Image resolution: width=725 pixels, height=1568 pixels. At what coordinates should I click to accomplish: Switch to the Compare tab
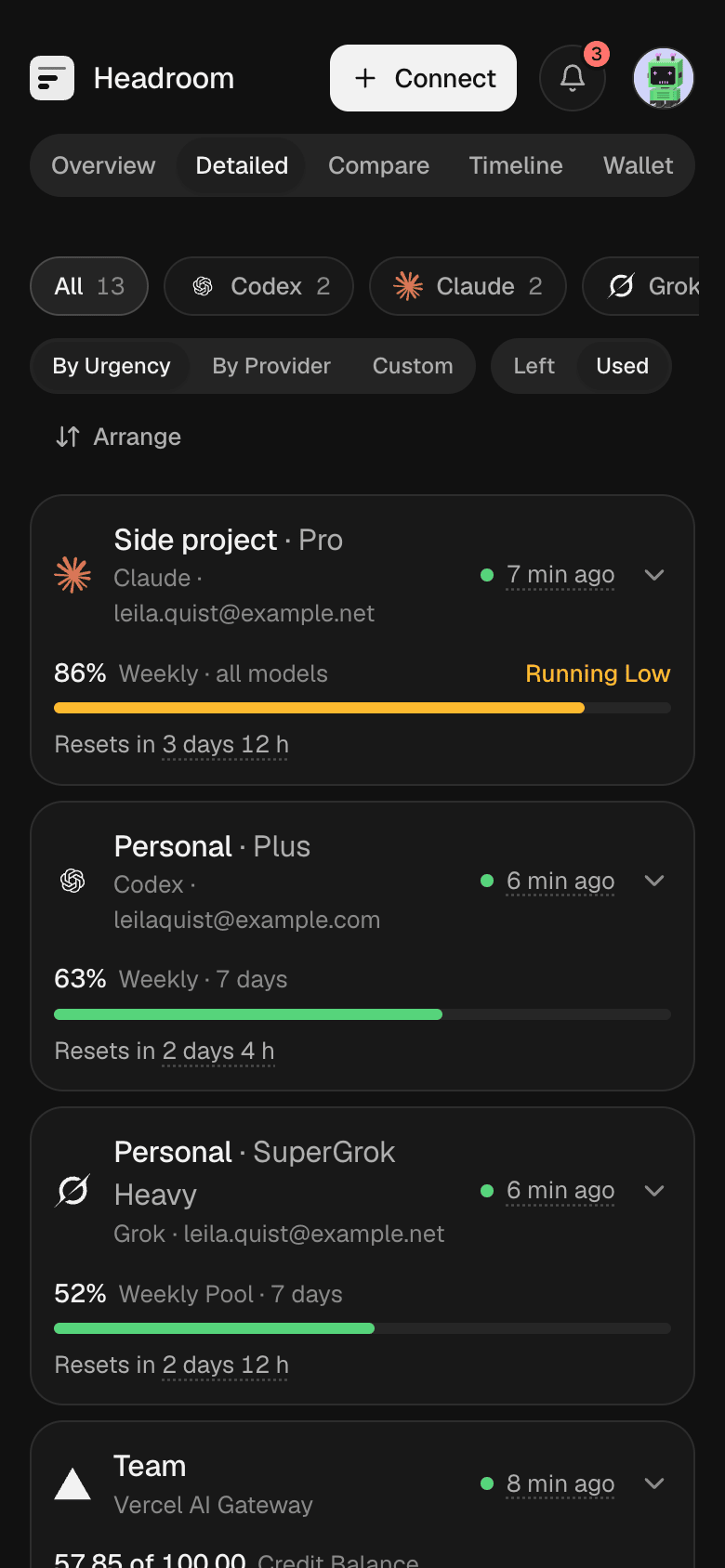click(x=378, y=165)
